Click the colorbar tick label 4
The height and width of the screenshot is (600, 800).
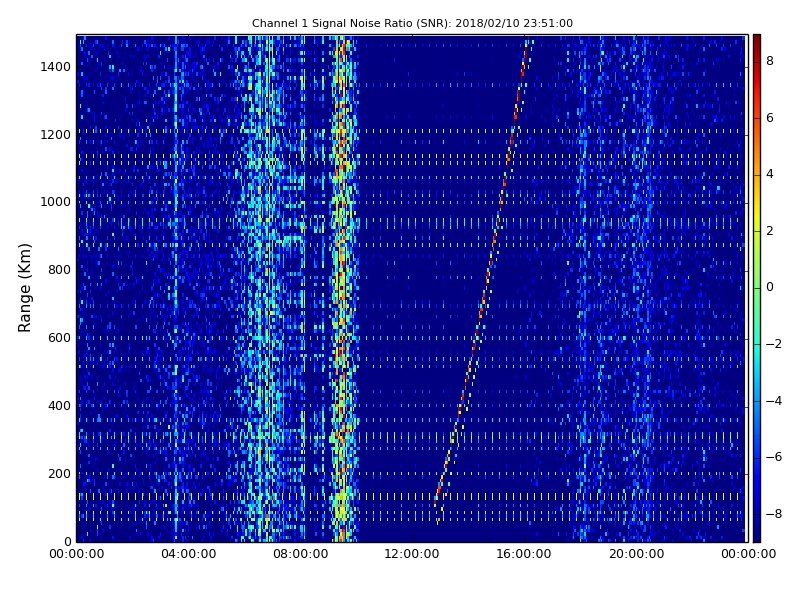770,174
